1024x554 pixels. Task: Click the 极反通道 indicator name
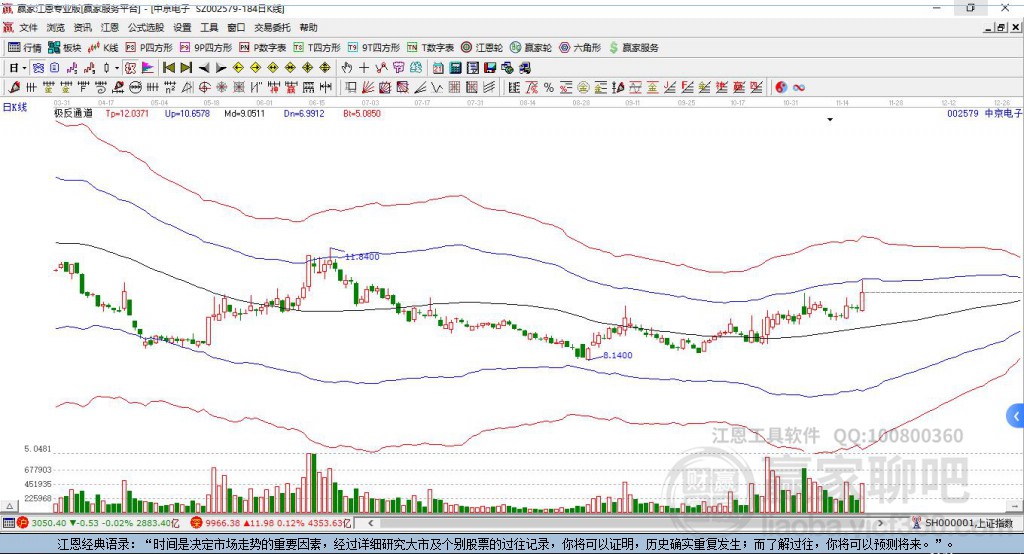click(73, 113)
